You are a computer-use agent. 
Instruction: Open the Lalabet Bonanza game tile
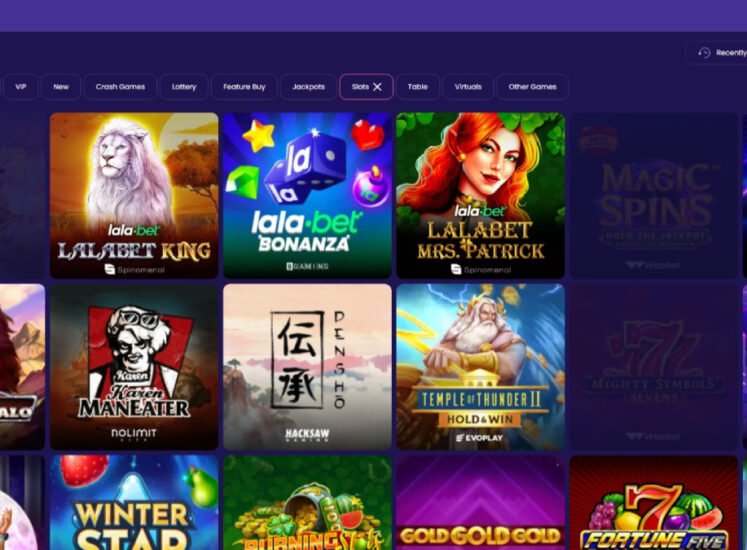[307, 195]
